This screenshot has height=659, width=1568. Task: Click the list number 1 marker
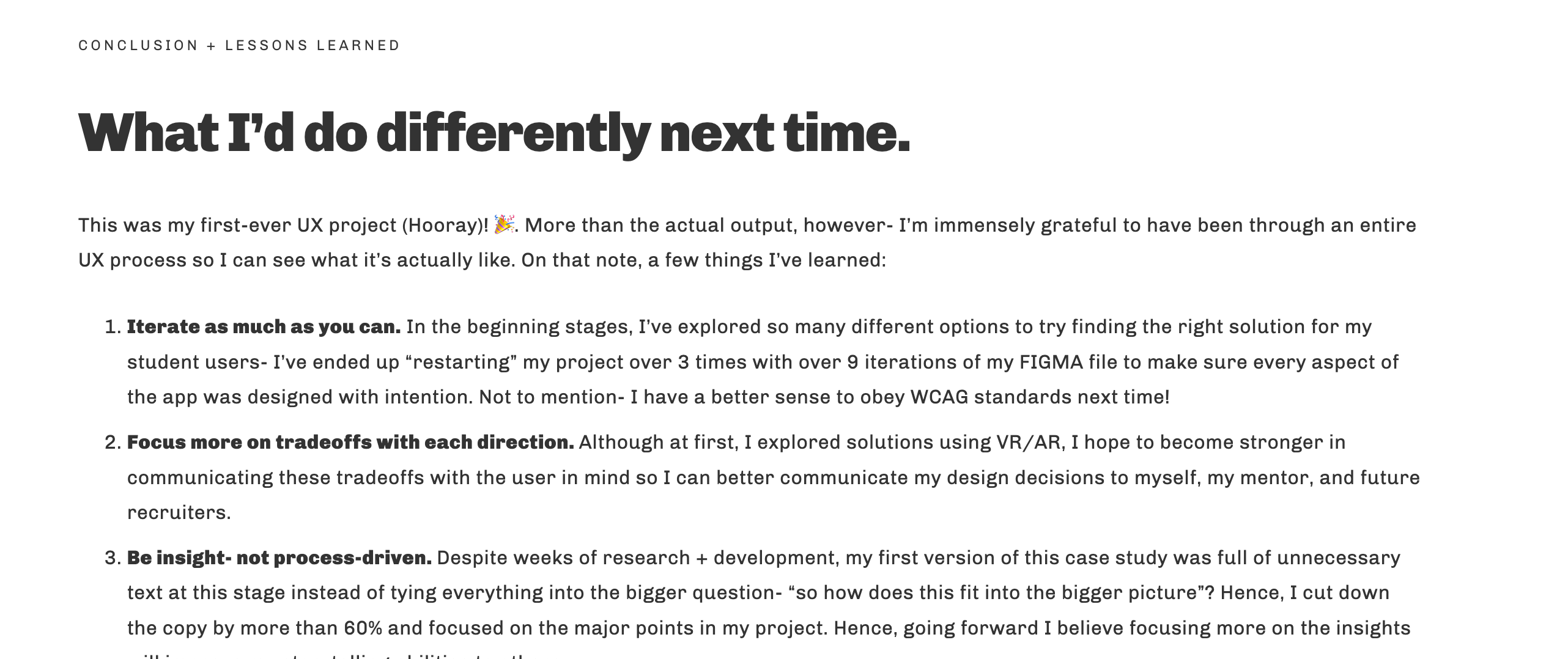point(113,327)
